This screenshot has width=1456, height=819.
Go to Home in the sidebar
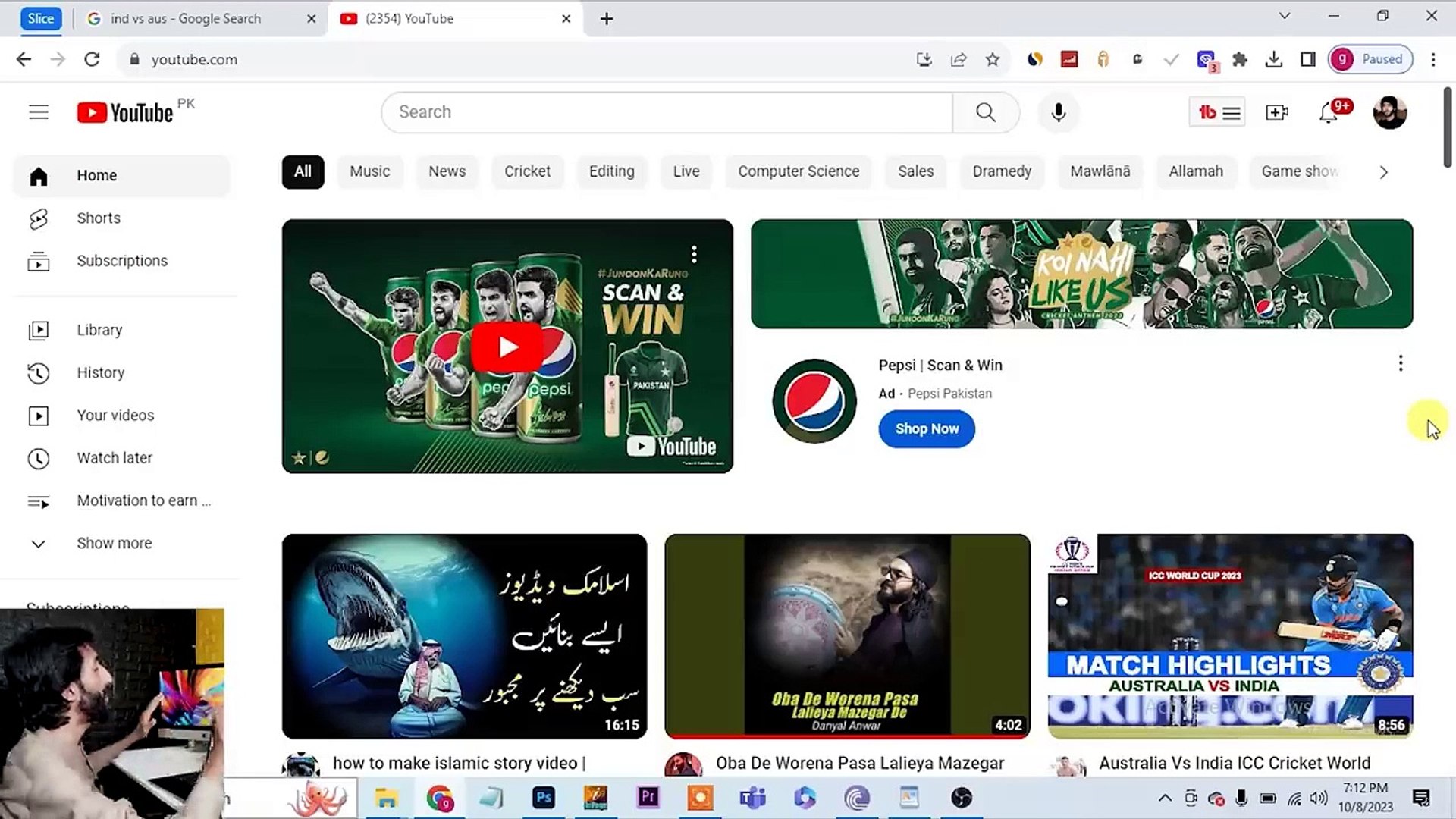pyautogui.click(x=121, y=176)
